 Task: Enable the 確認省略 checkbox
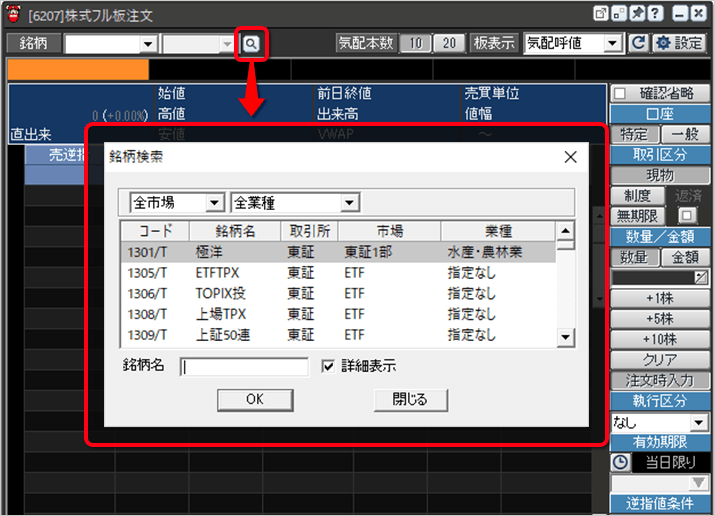619,94
